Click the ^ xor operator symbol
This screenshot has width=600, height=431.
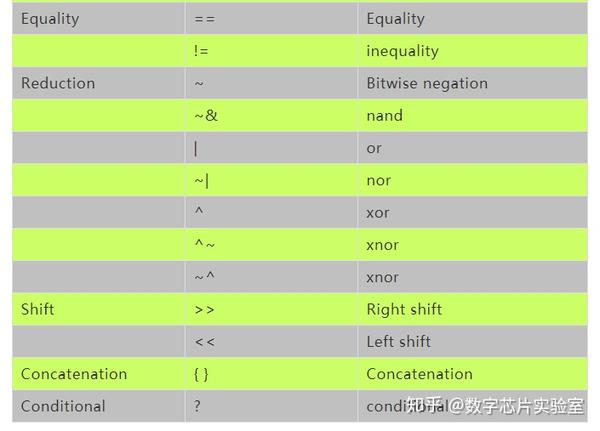(x=199, y=211)
